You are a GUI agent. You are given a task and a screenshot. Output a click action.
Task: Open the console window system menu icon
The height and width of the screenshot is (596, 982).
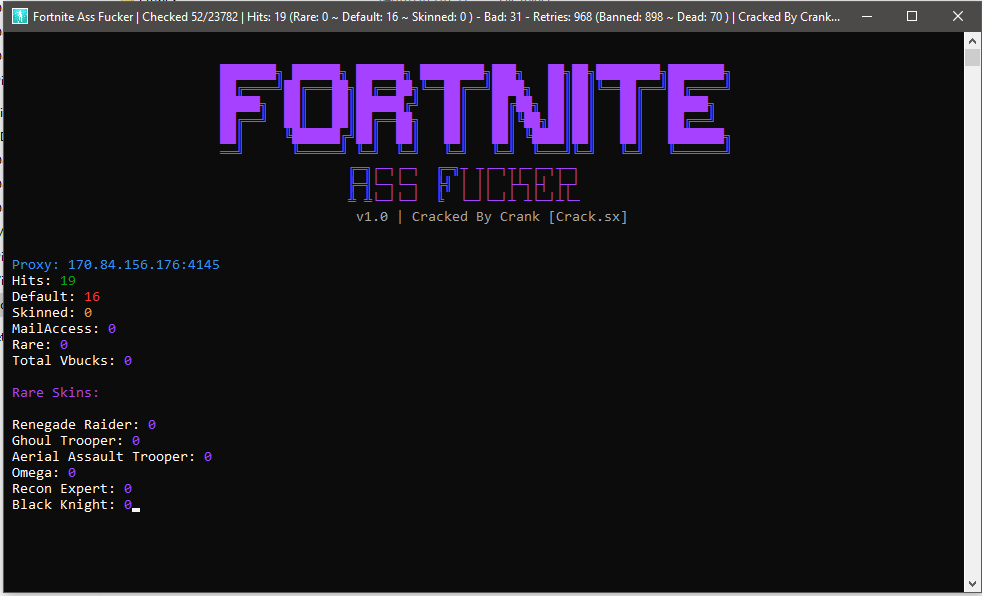[20, 16]
